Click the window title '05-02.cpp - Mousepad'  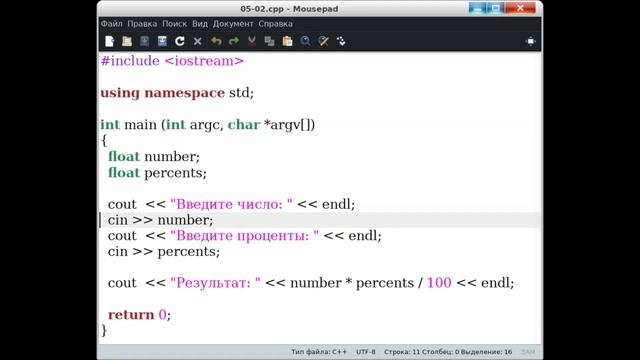click(x=289, y=9)
